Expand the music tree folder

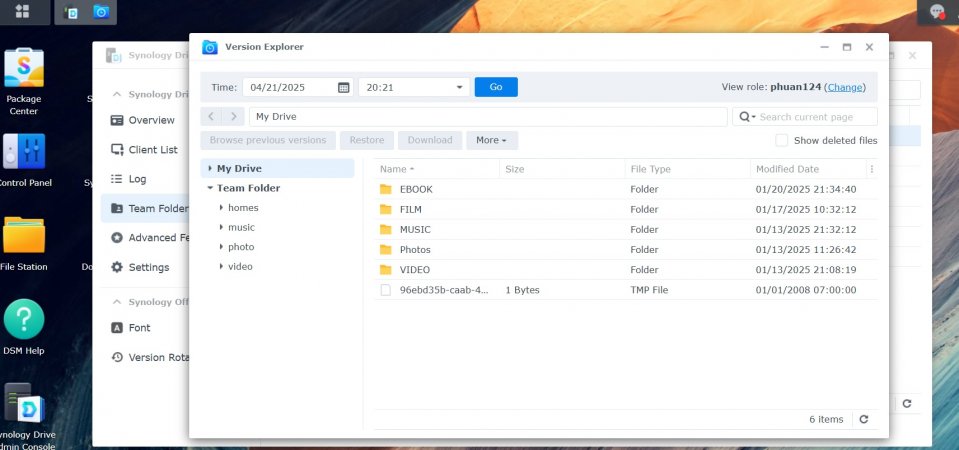coord(221,227)
